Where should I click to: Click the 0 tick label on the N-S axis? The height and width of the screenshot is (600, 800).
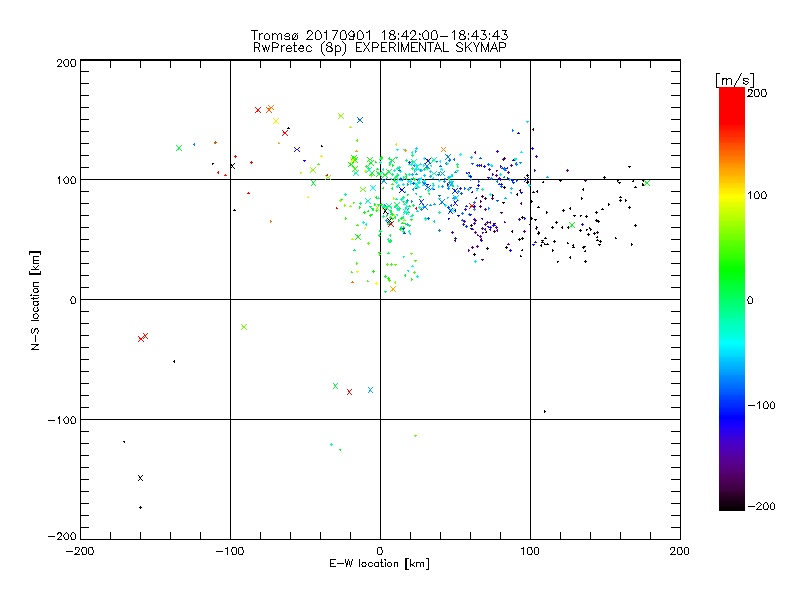[73, 300]
